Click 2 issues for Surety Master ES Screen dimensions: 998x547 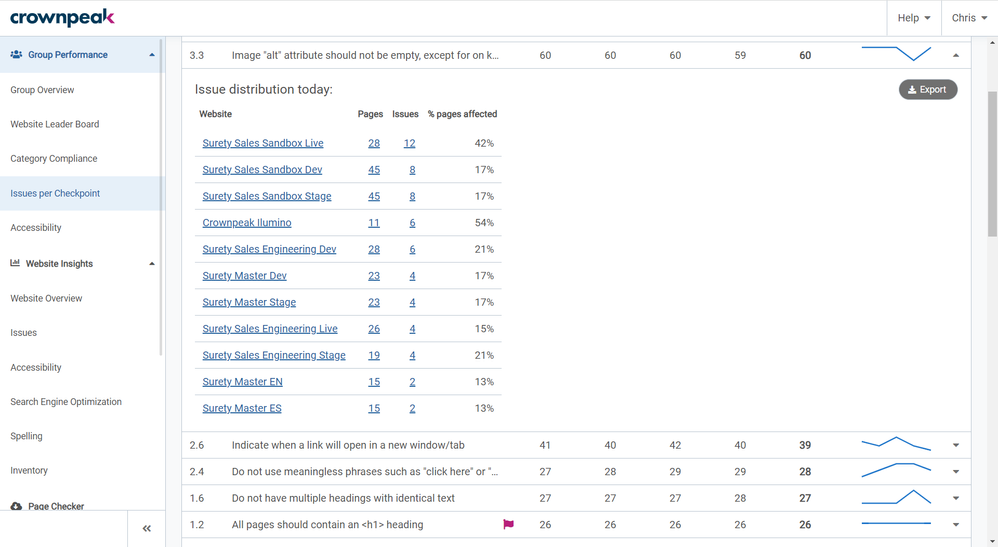point(412,408)
